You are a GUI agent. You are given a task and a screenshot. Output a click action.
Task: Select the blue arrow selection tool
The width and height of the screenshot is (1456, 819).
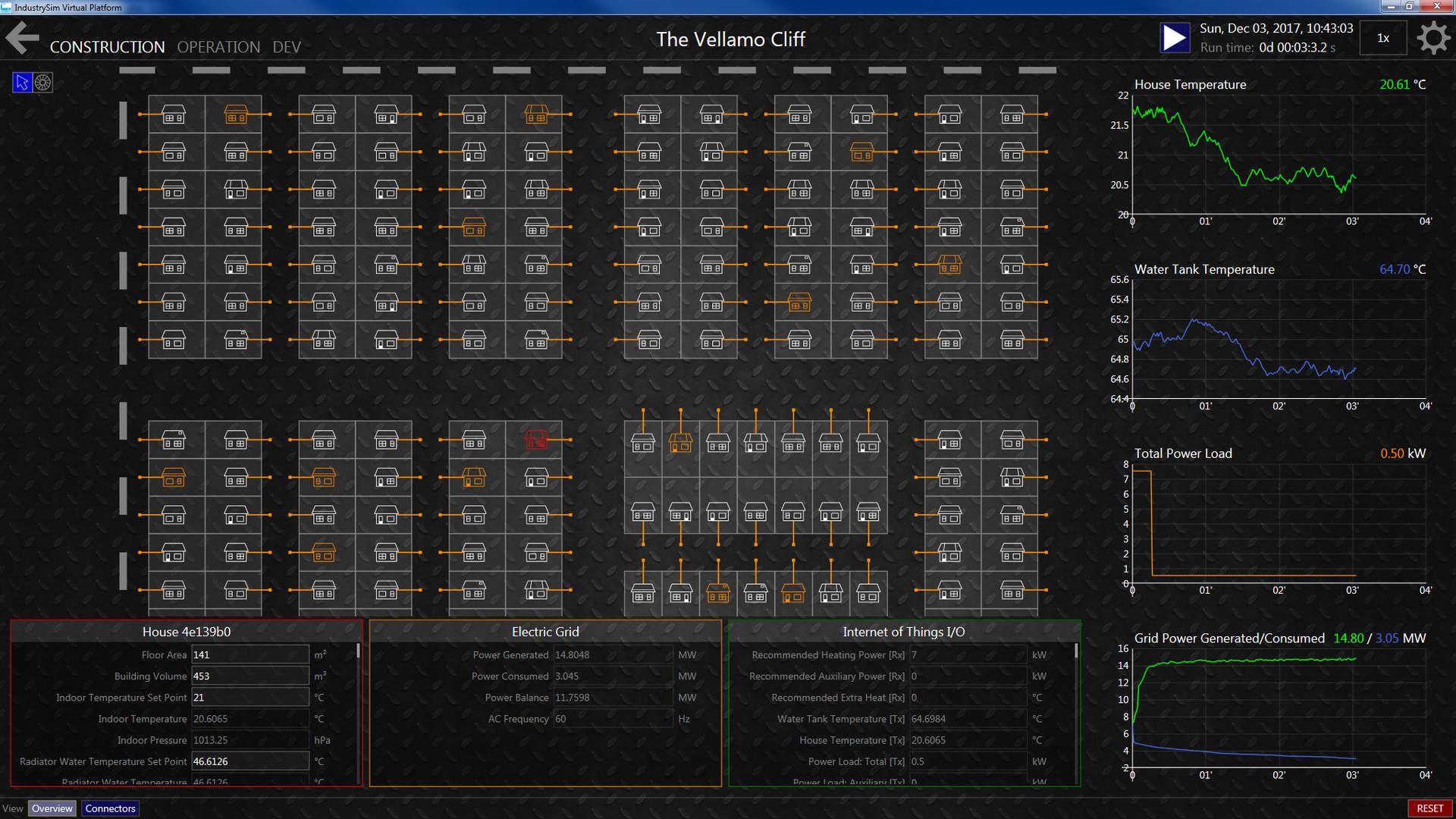[x=22, y=81]
